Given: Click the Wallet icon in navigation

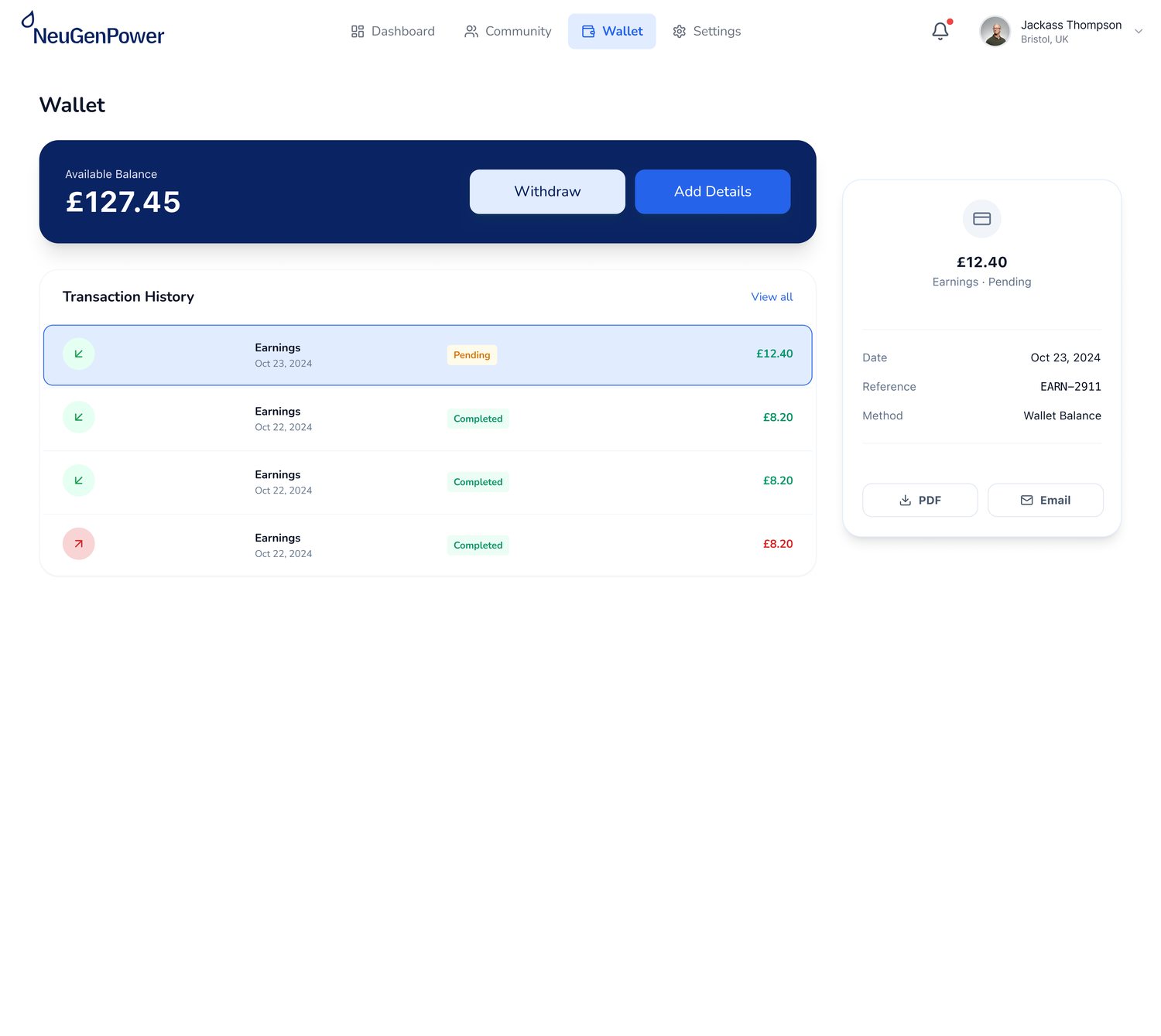Looking at the screenshot, I should [x=588, y=32].
